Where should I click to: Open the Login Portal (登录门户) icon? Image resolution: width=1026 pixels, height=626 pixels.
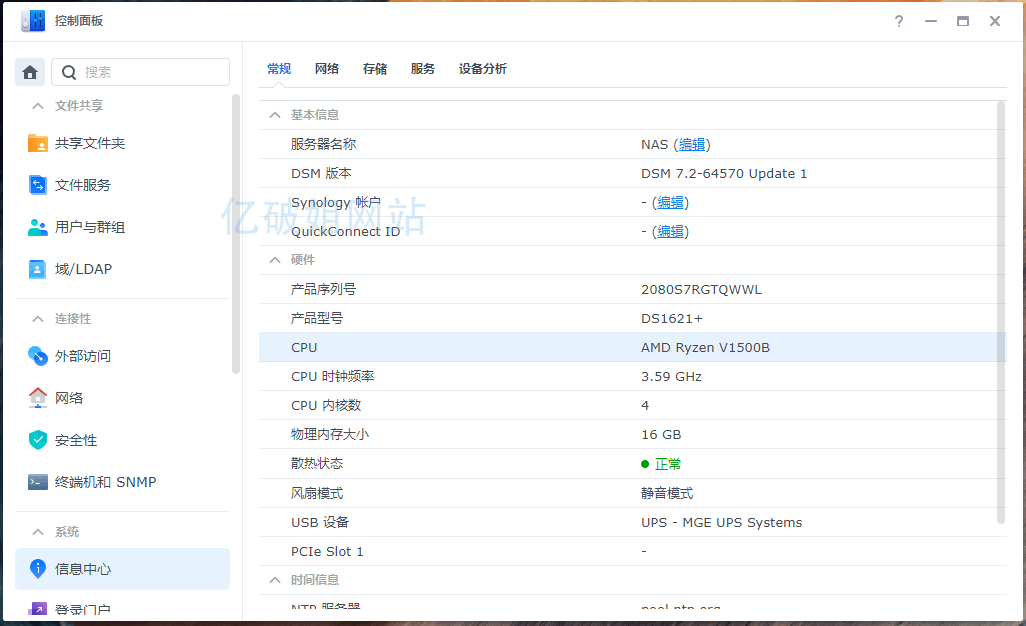(38, 608)
